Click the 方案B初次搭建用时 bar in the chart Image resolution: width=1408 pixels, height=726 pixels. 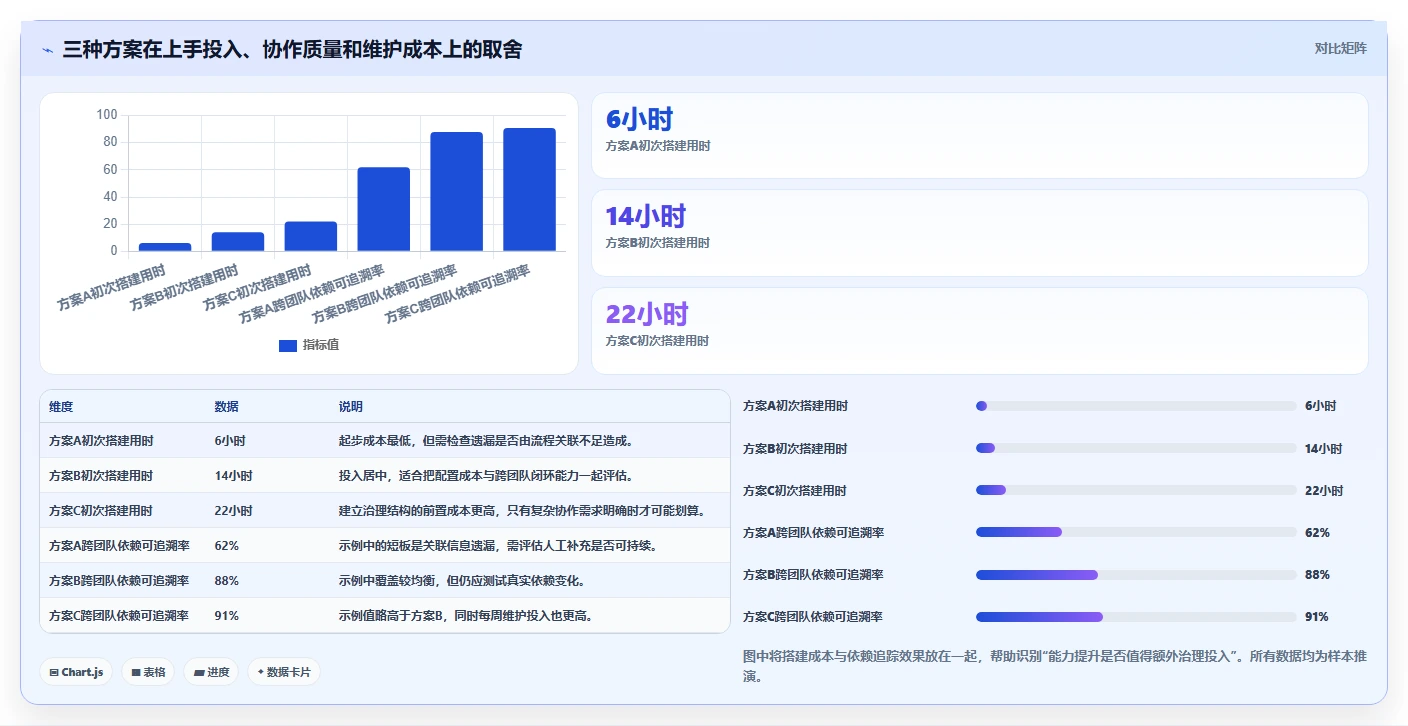pos(238,242)
